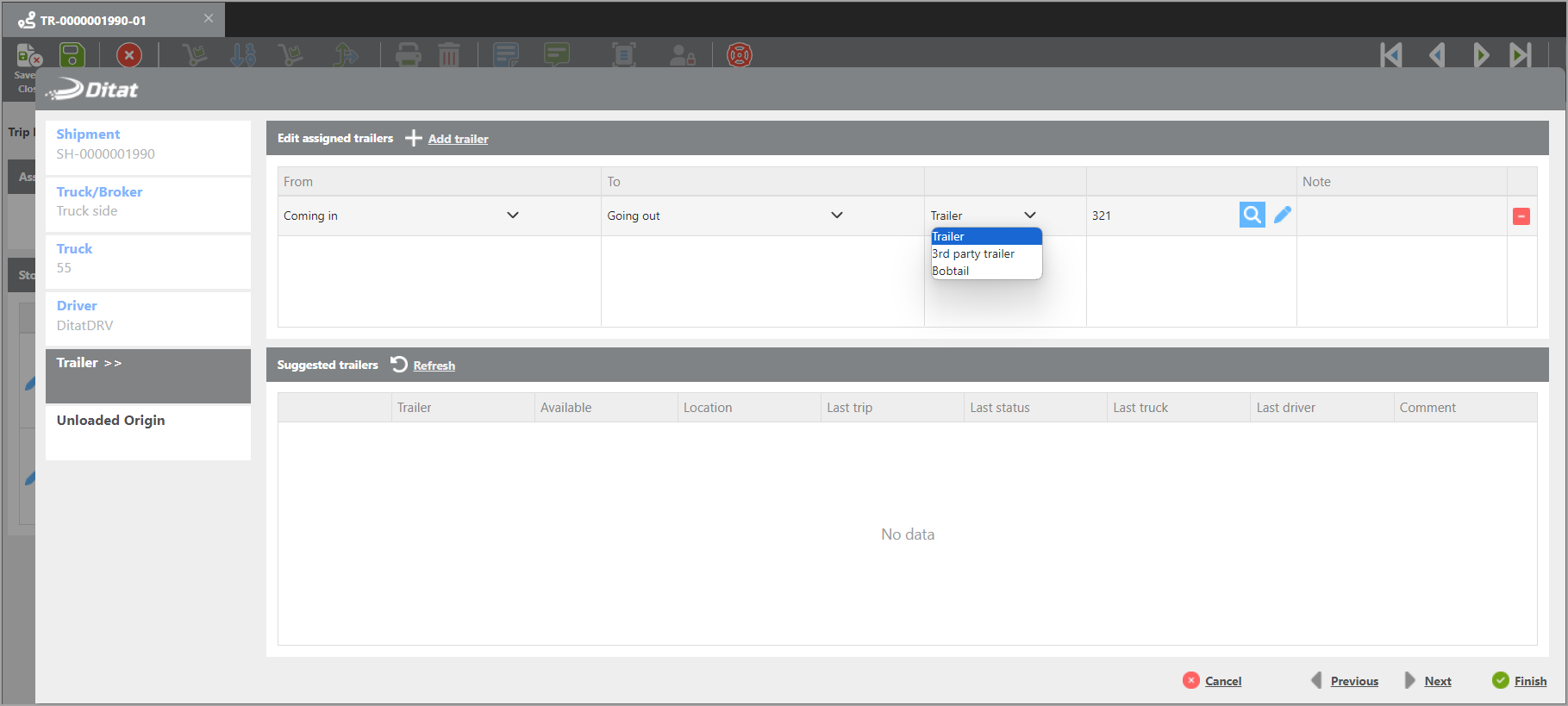The width and height of the screenshot is (1568, 706).
Task: Choose the 'Bobtail' option
Action: tap(951, 271)
